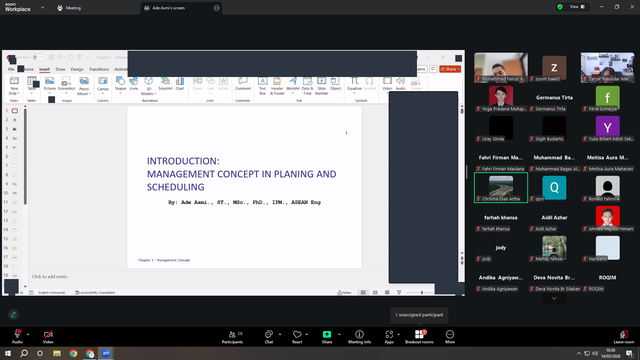Click the 3D Models icon
The height and width of the screenshot is (360, 640).
pyautogui.click(x=148, y=86)
